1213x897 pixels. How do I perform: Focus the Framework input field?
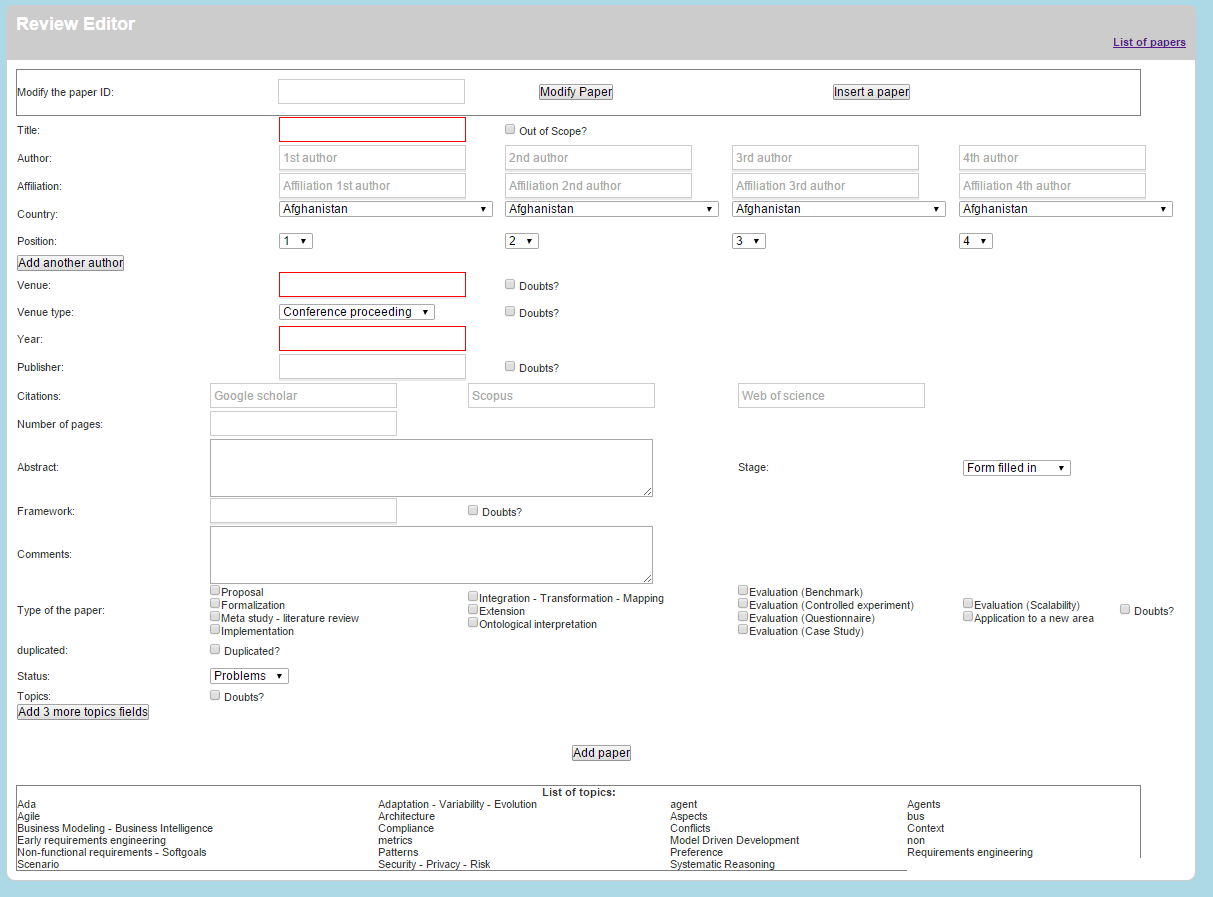(303, 511)
